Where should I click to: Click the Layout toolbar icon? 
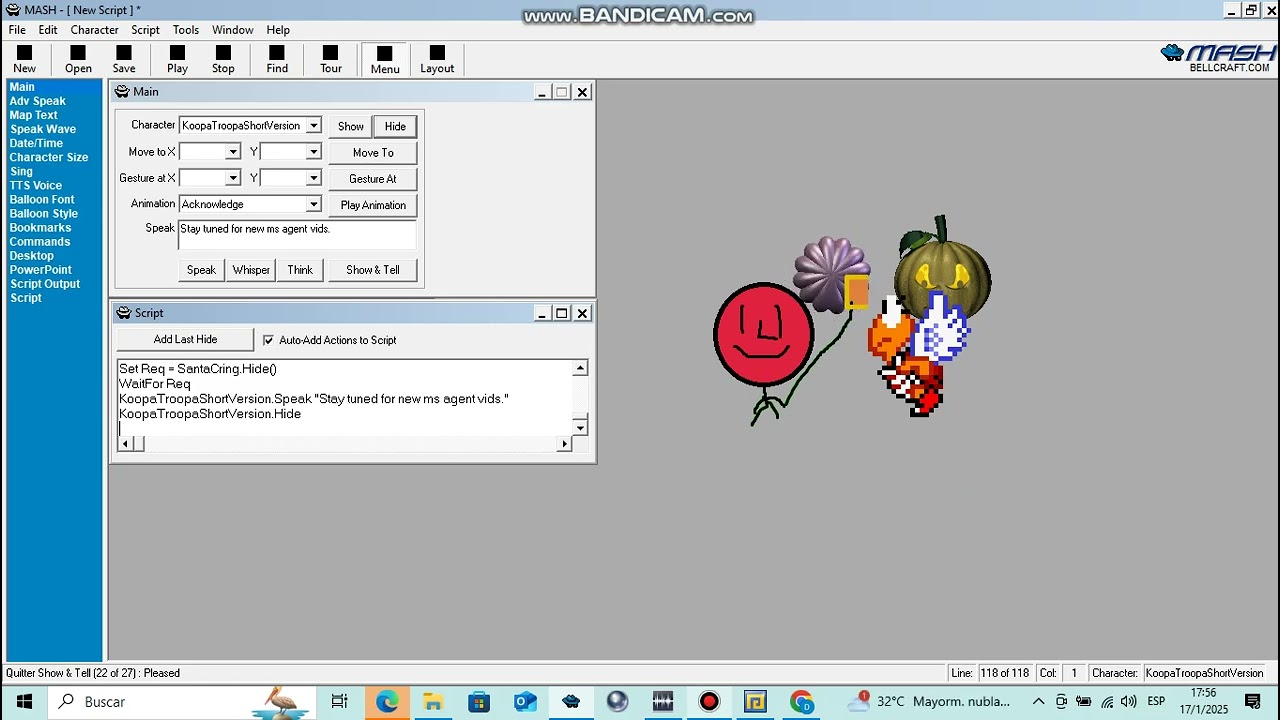pos(437,59)
